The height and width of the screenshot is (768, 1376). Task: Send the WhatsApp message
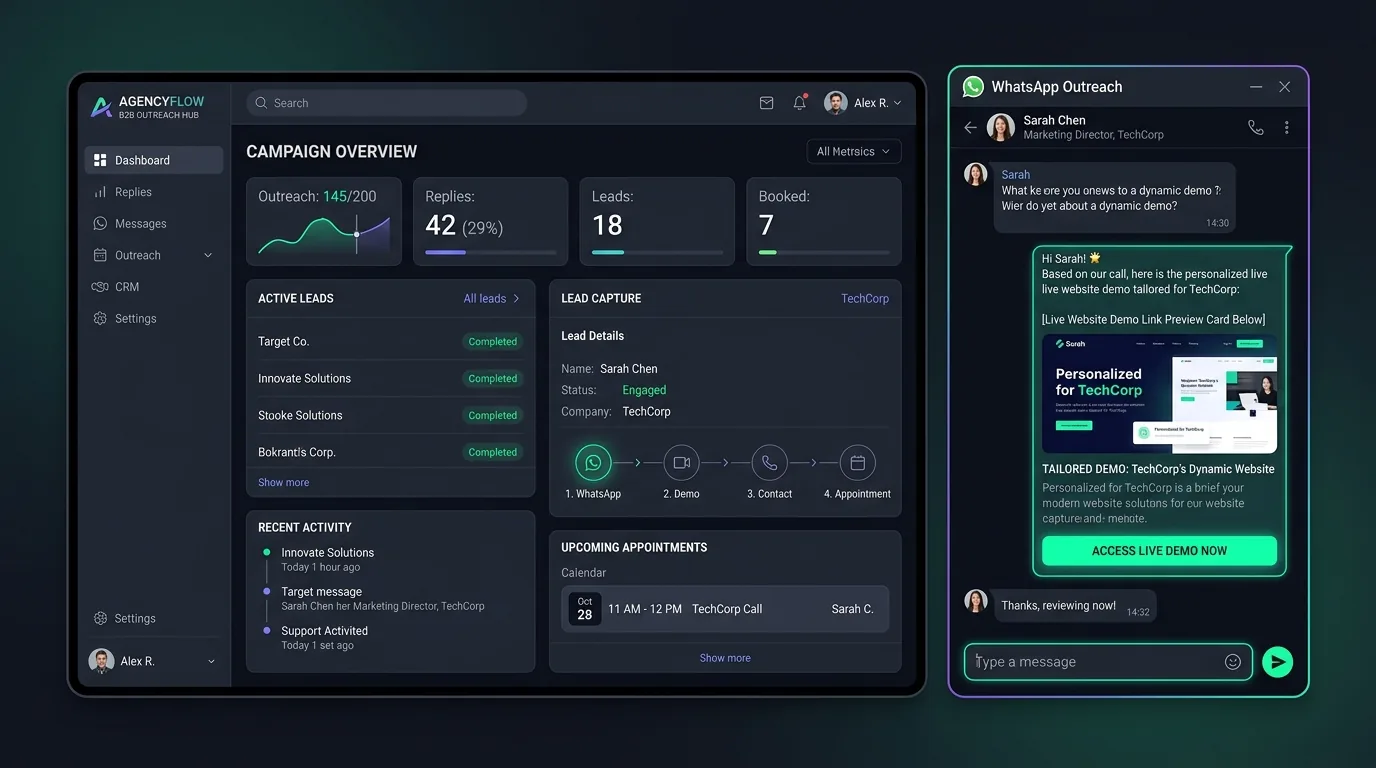click(1277, 662)
